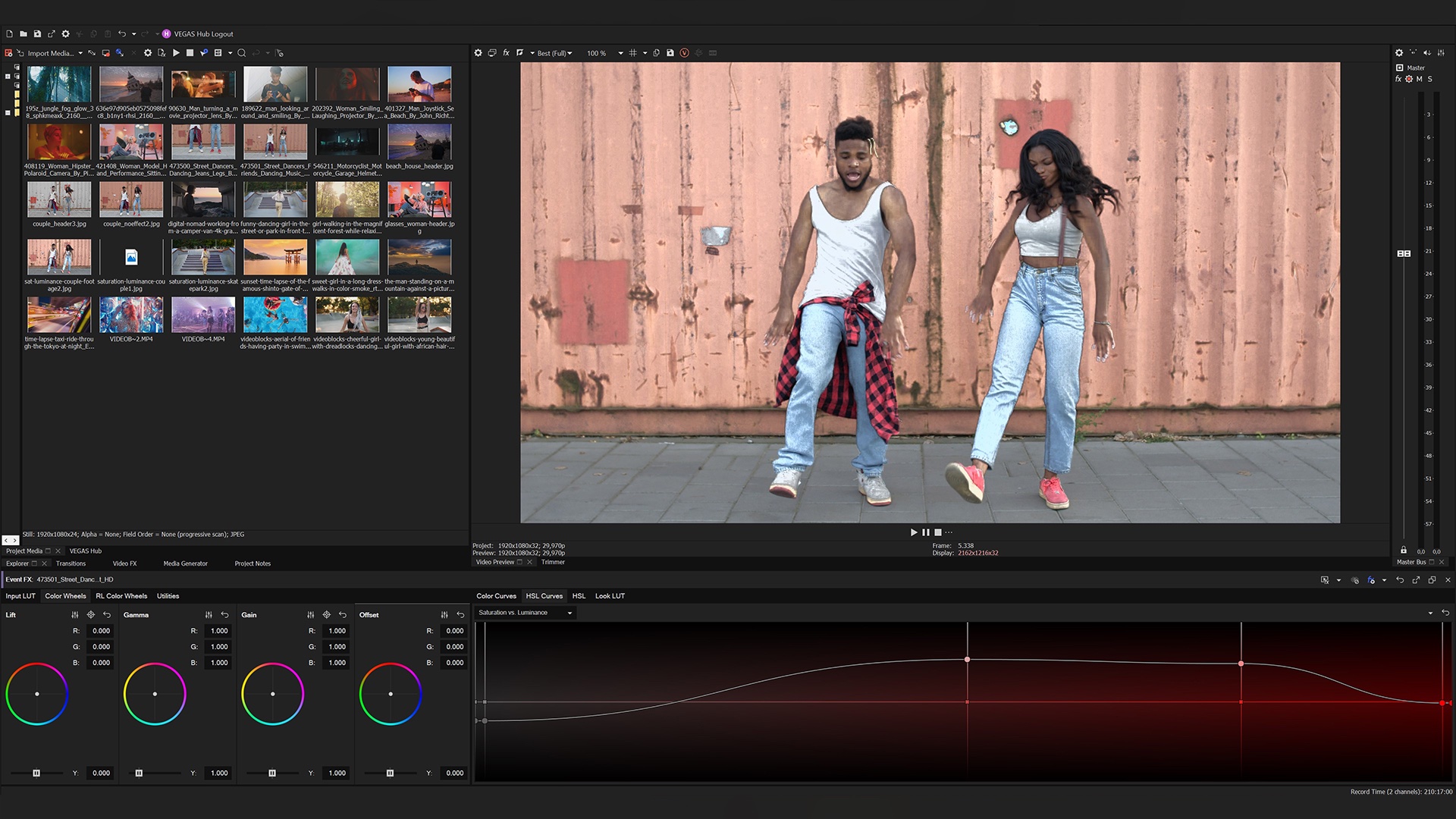Reset the Offset color wheel

[460, 615]
